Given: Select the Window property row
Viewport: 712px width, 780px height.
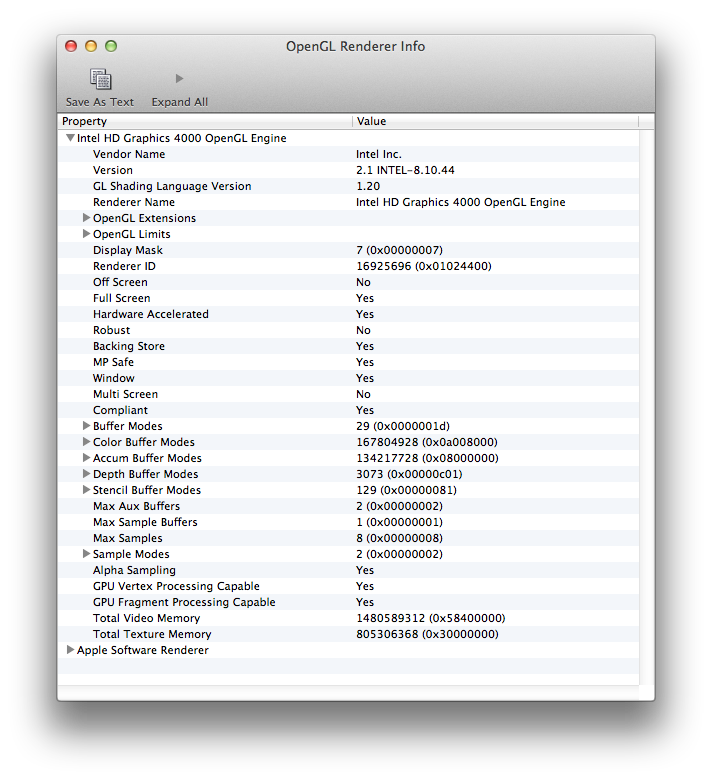Looking at the screenshot, I should point(348,378).
